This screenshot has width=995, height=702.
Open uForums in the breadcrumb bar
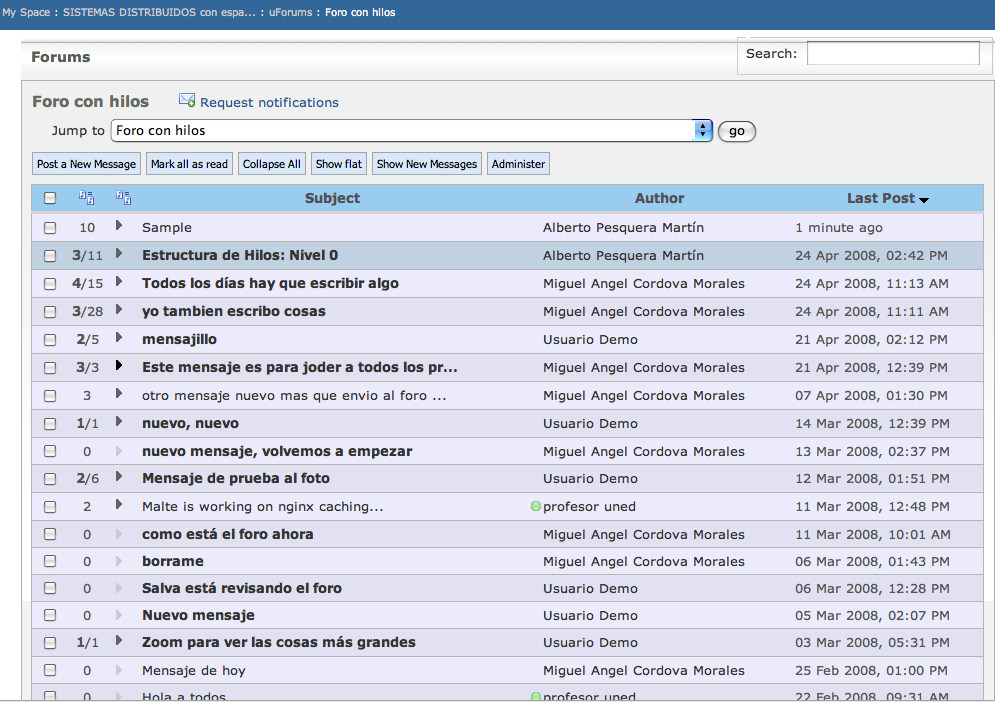point(292,13)
